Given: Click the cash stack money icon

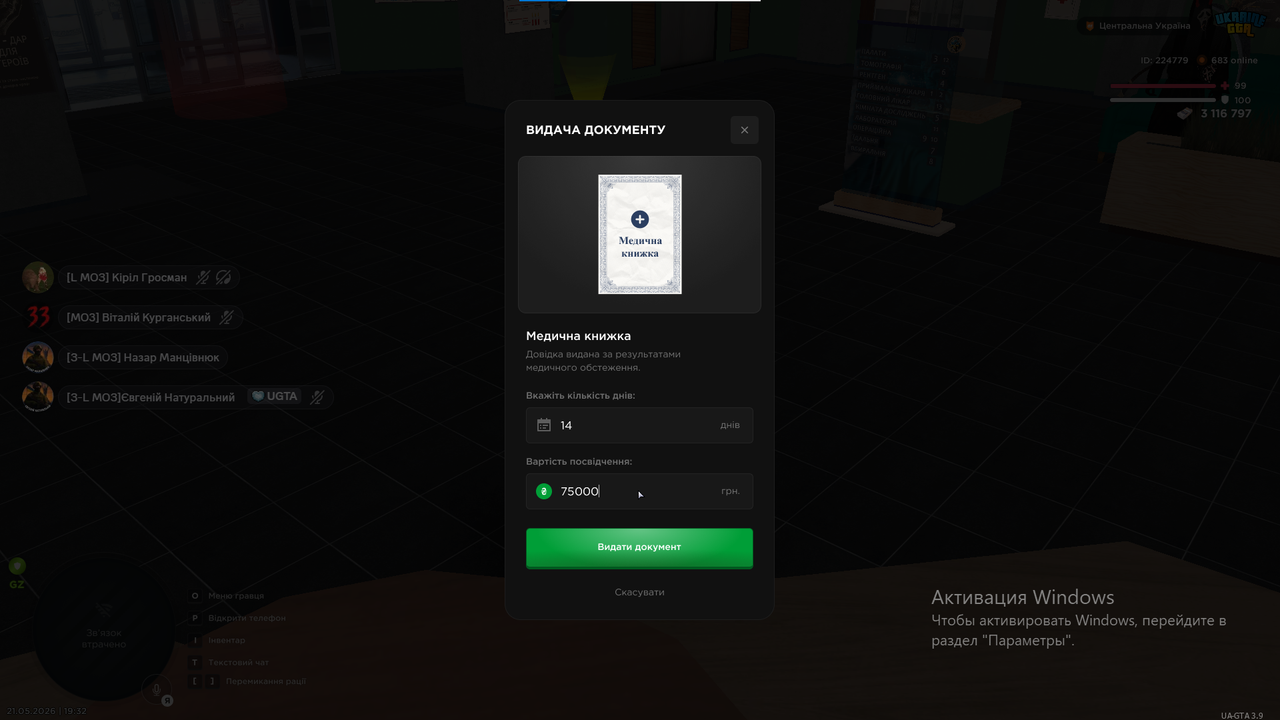Looking at the screenshot, I should pos(1185,114).
